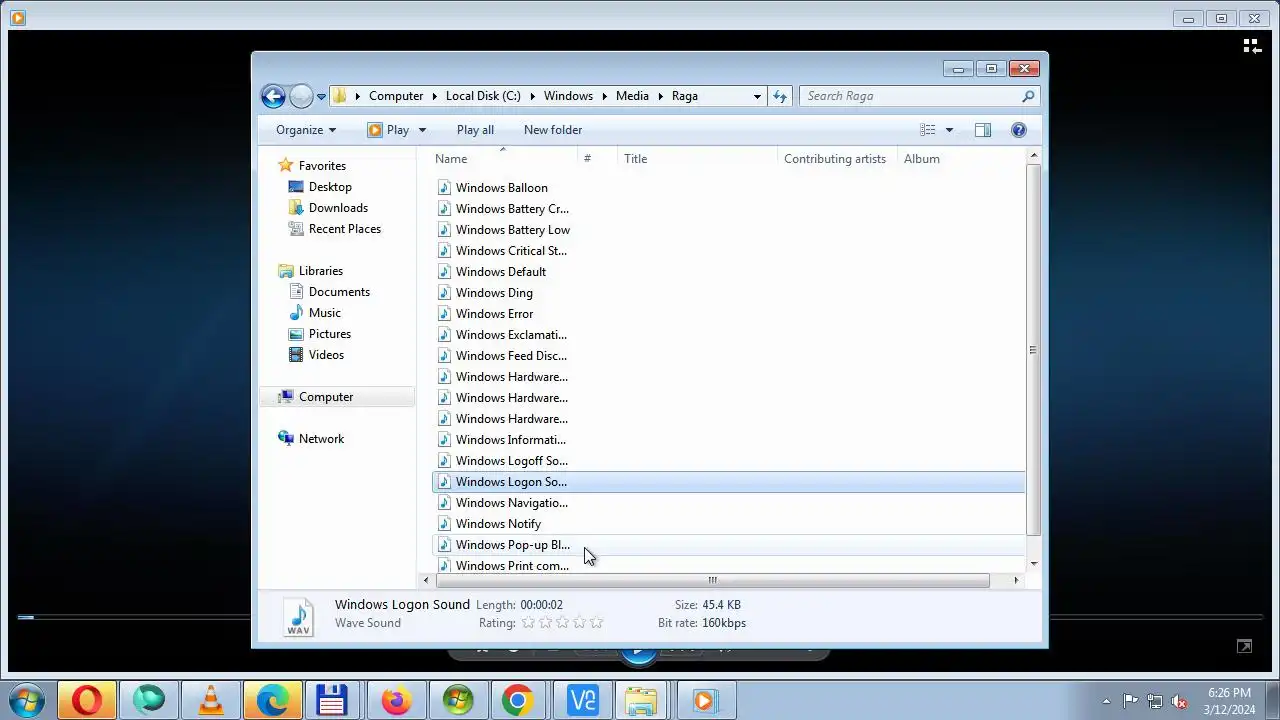
Task: Launch Opera from the taskbar
Action: (87, 701)
